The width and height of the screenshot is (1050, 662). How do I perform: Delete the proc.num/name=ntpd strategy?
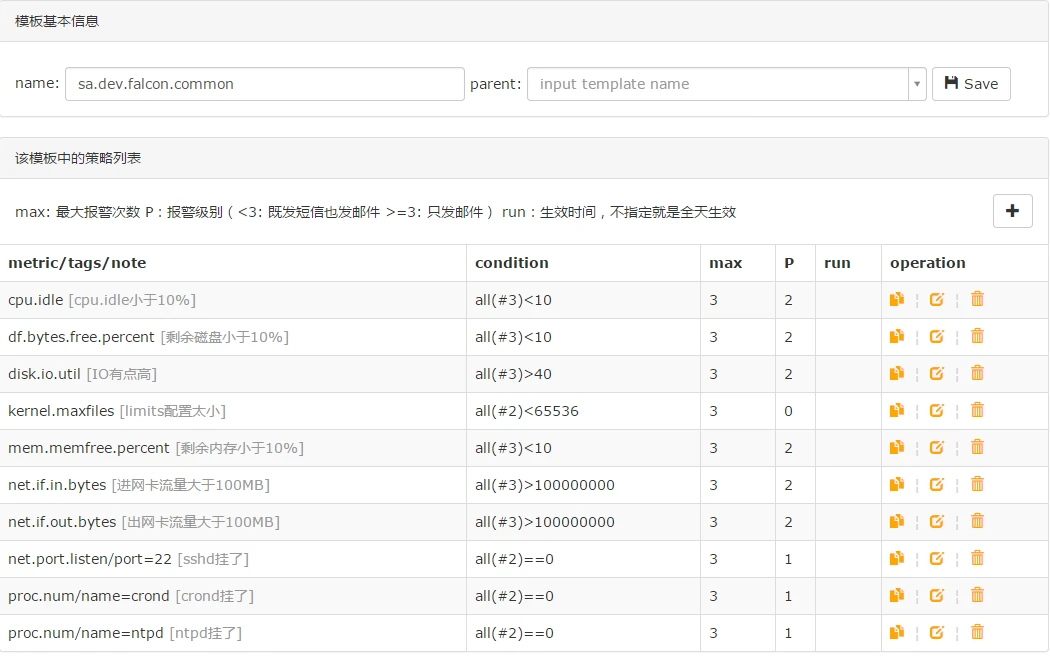pyautogui.click(x=978, y=632)
